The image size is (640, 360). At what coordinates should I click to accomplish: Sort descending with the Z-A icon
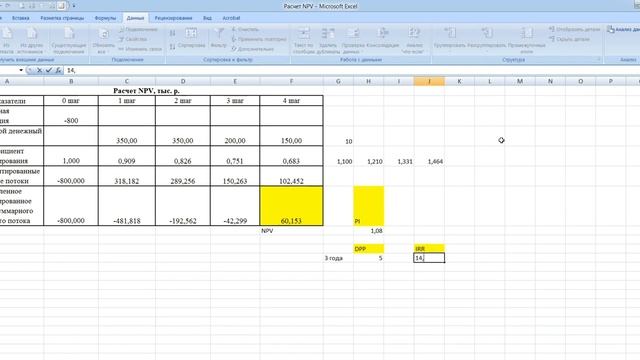(173, 47)
